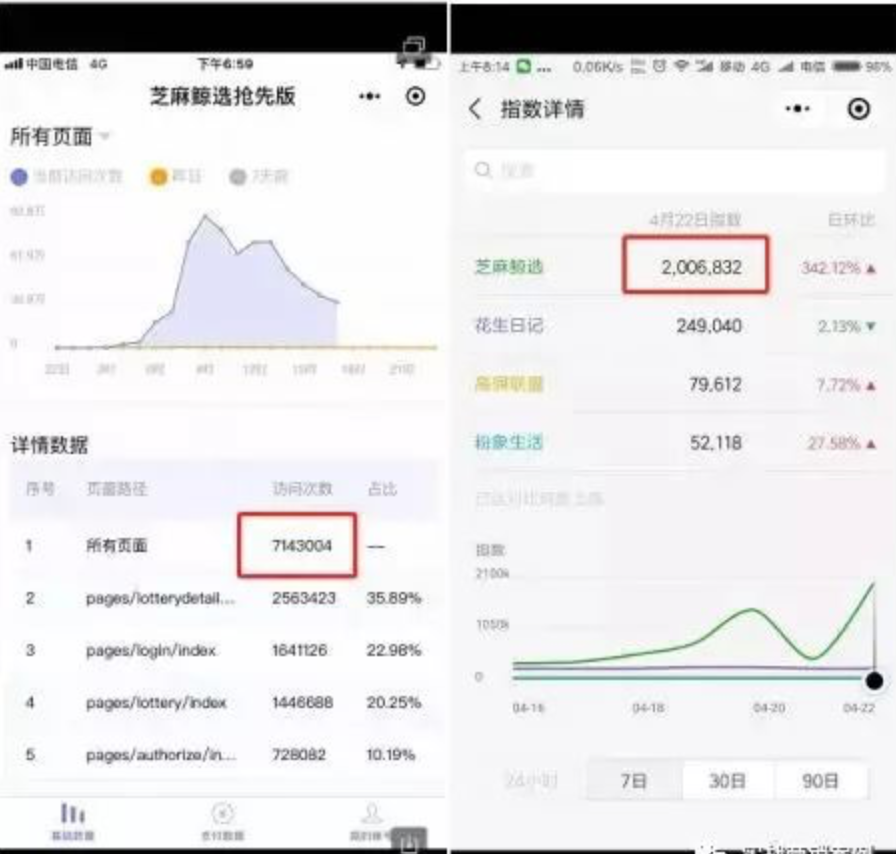Tap the visit count 7143004

[x=302, y=546]
